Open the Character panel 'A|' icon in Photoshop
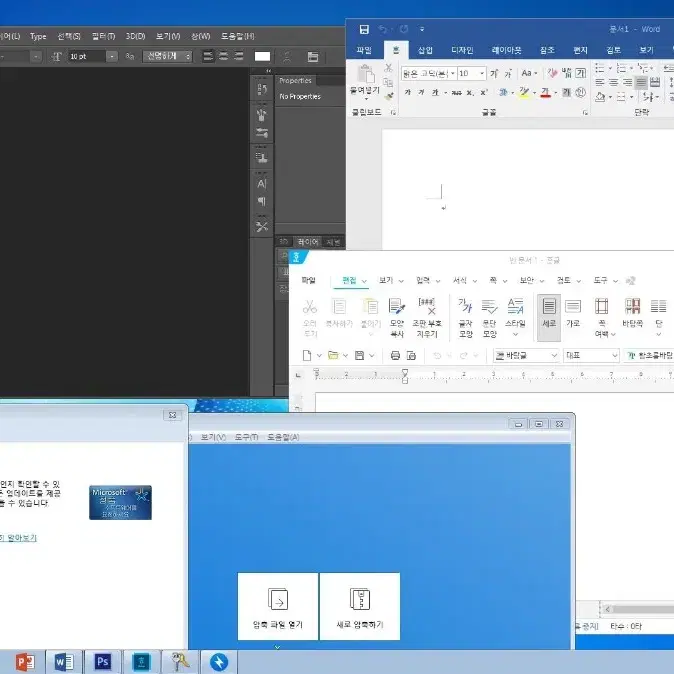674x674 pixels. (262, 184)
